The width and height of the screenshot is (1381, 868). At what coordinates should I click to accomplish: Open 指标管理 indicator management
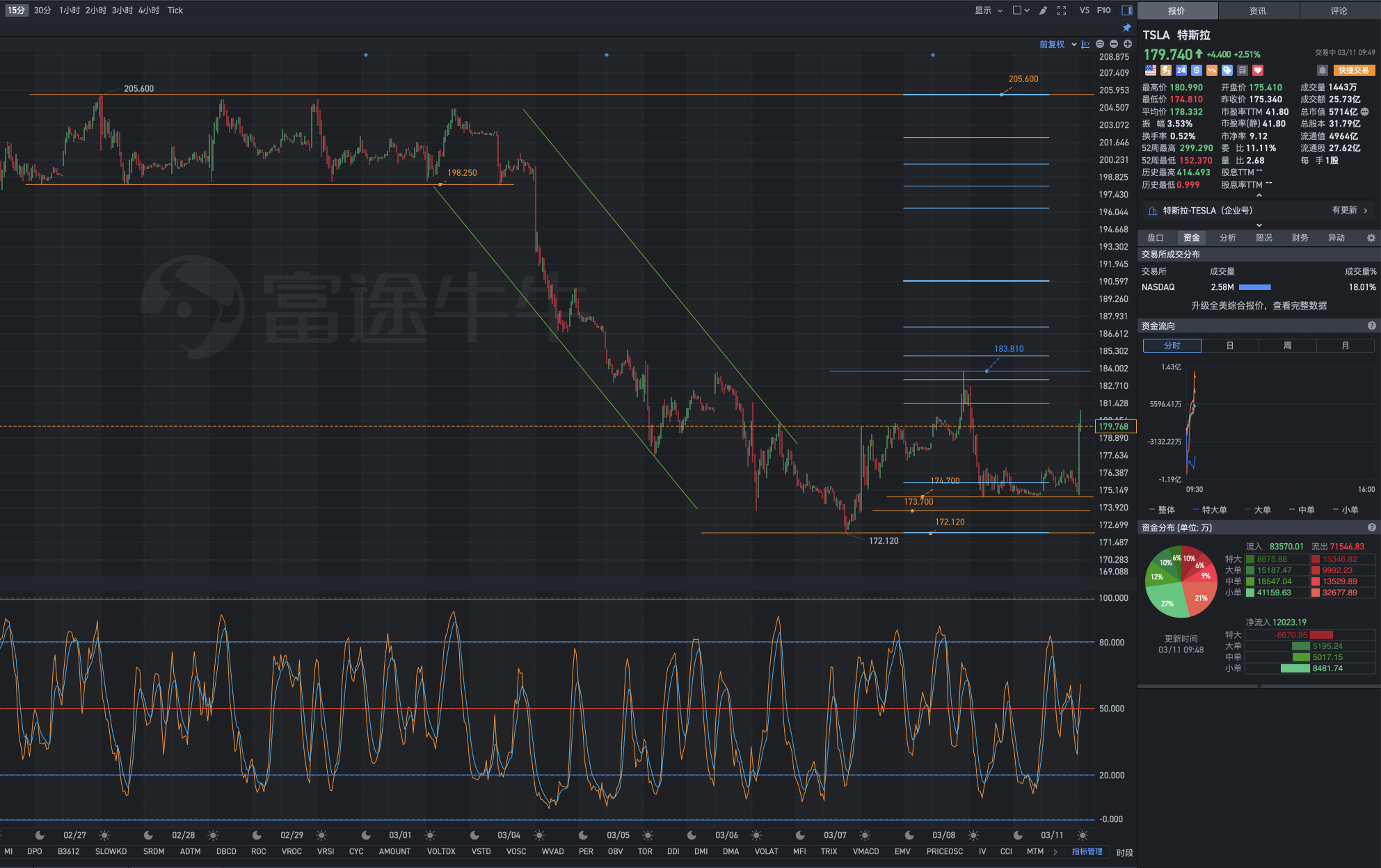(1087, 851)
